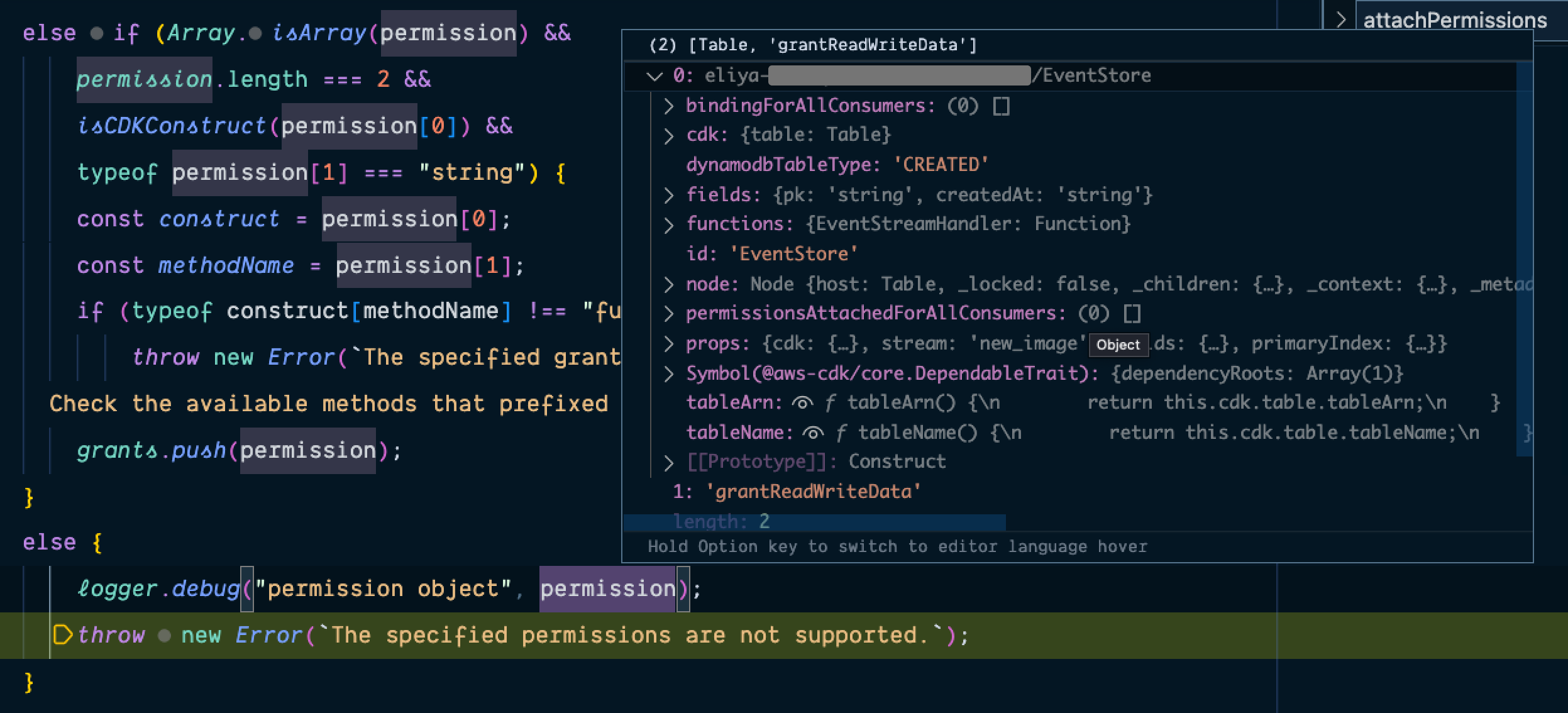The height and width of the screenshot is (713, 1568).
Task: Expand the permissionsAttachedForAllConsumers array
Action: pos(669,312)
